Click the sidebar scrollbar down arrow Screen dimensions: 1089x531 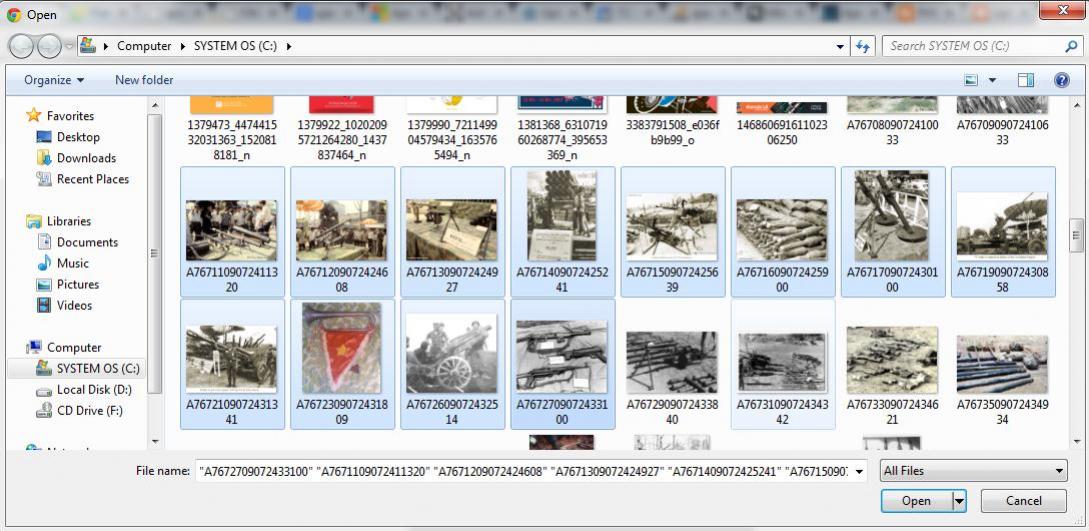pyautogui.click(x=155, y=441)
